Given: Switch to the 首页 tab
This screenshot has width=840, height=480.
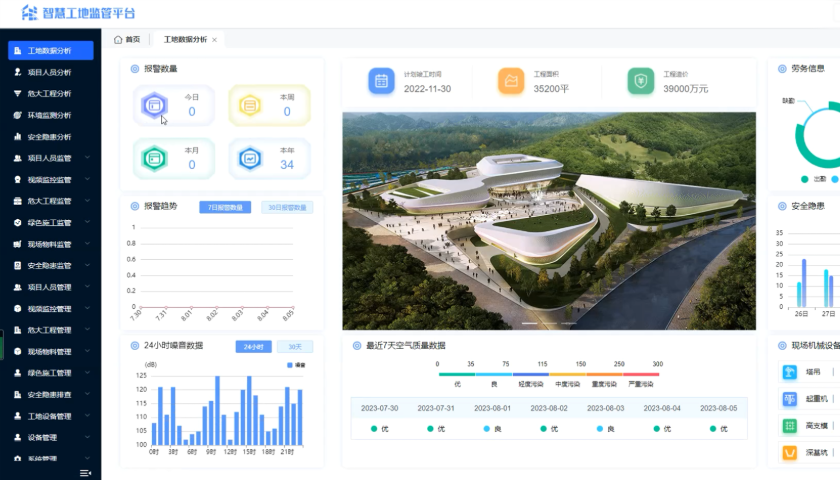Looking at the screenshot, I should (x=127, y=40).
